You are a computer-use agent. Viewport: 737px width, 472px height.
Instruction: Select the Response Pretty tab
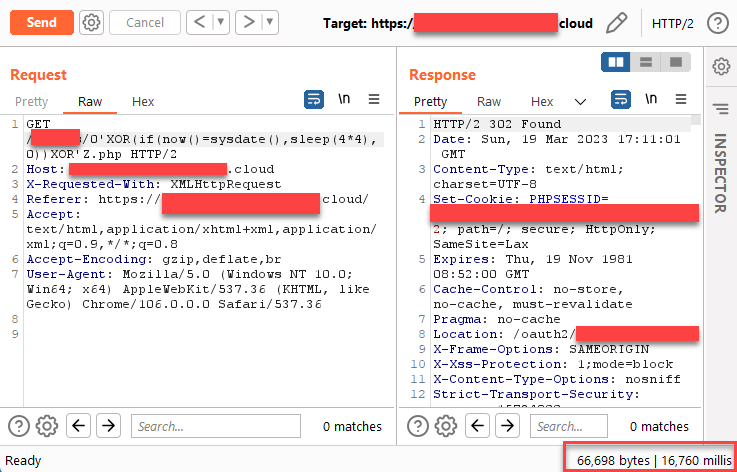430,102
